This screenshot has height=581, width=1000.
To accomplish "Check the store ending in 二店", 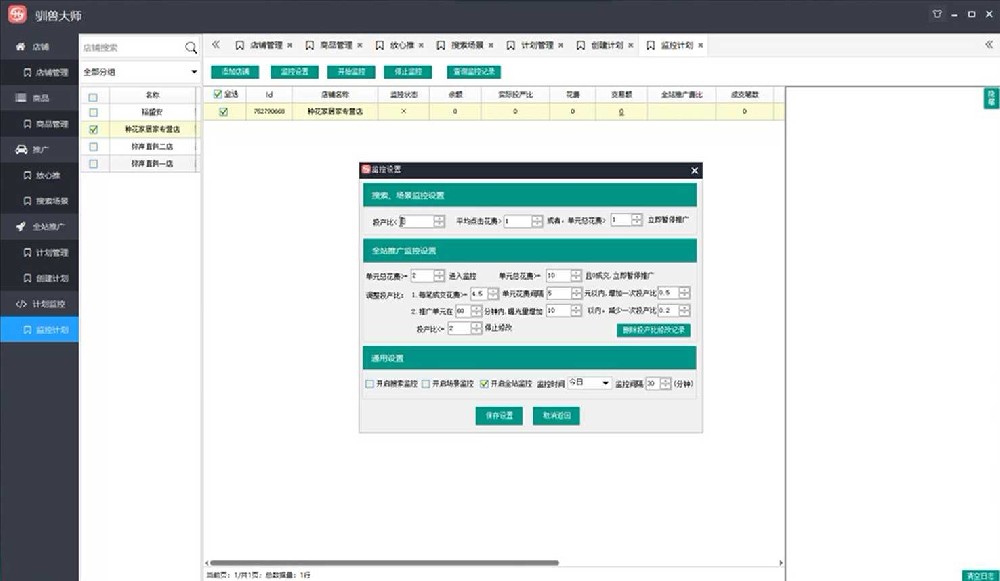I will point(93,147).
